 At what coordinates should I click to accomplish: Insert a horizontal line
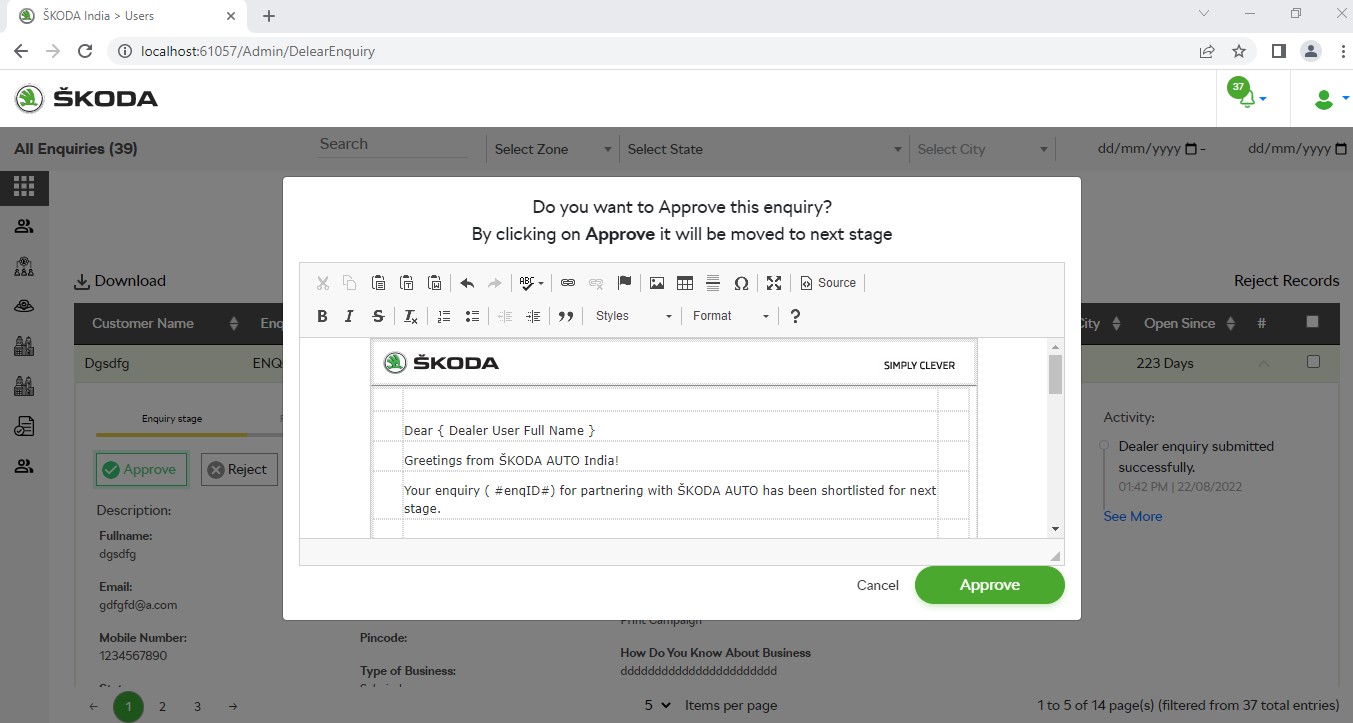click(713, 283)
